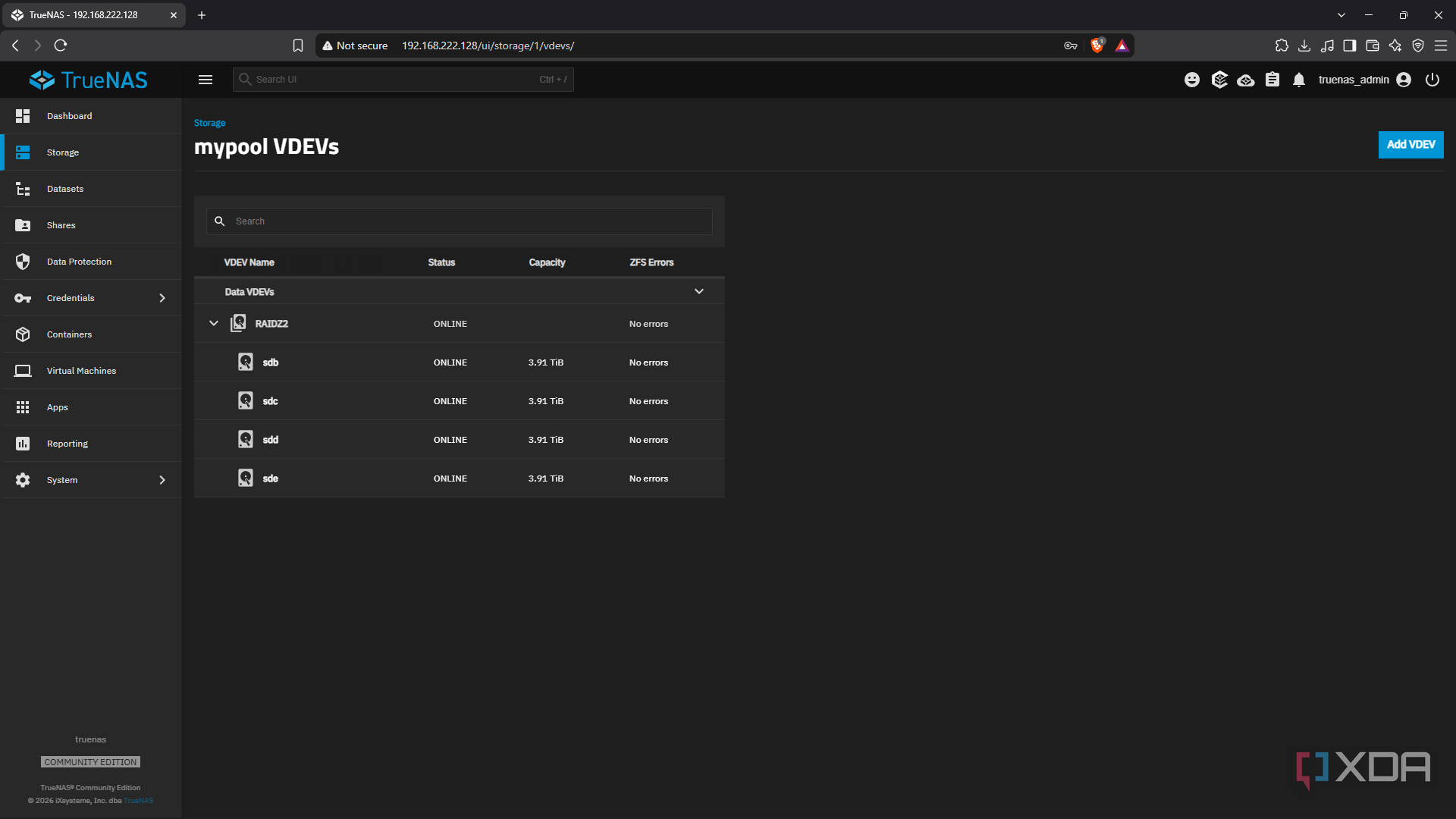Click the VDEV Name column header
1456x819 pixels.
pyautogui.click(x=249, y=262)
